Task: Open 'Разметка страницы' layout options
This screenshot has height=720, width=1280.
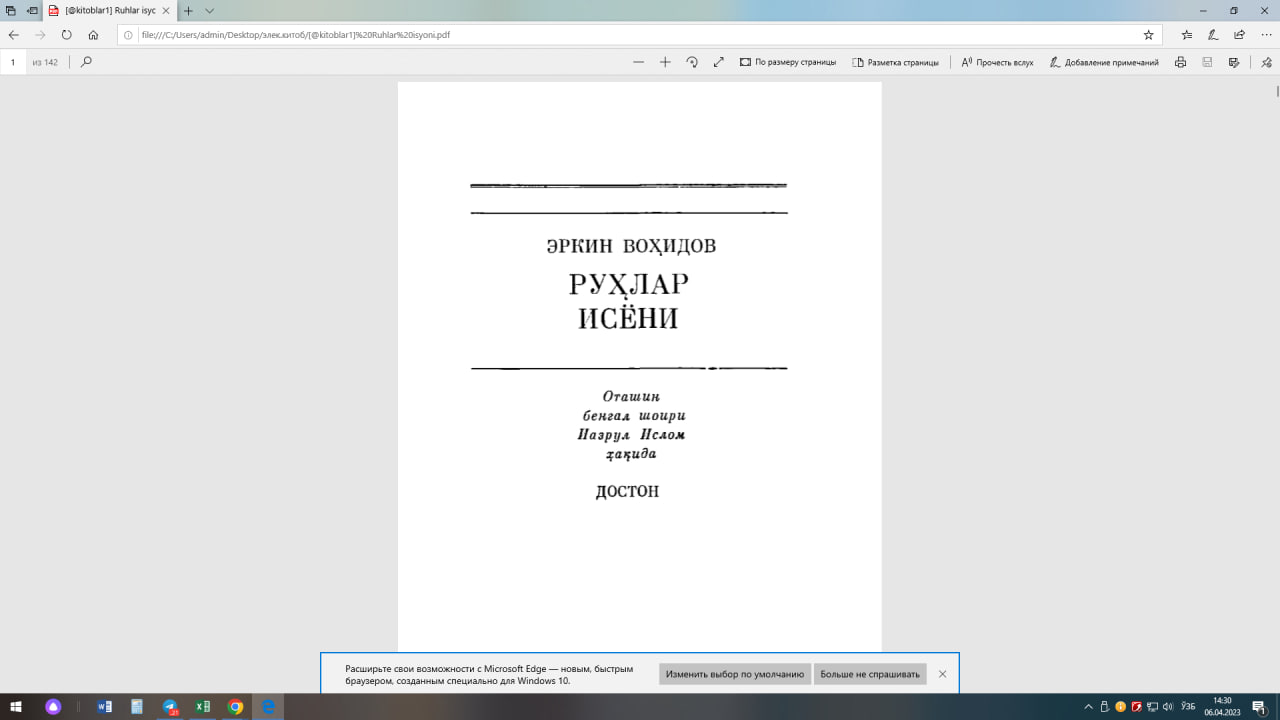Action: (x=895, y=62)
